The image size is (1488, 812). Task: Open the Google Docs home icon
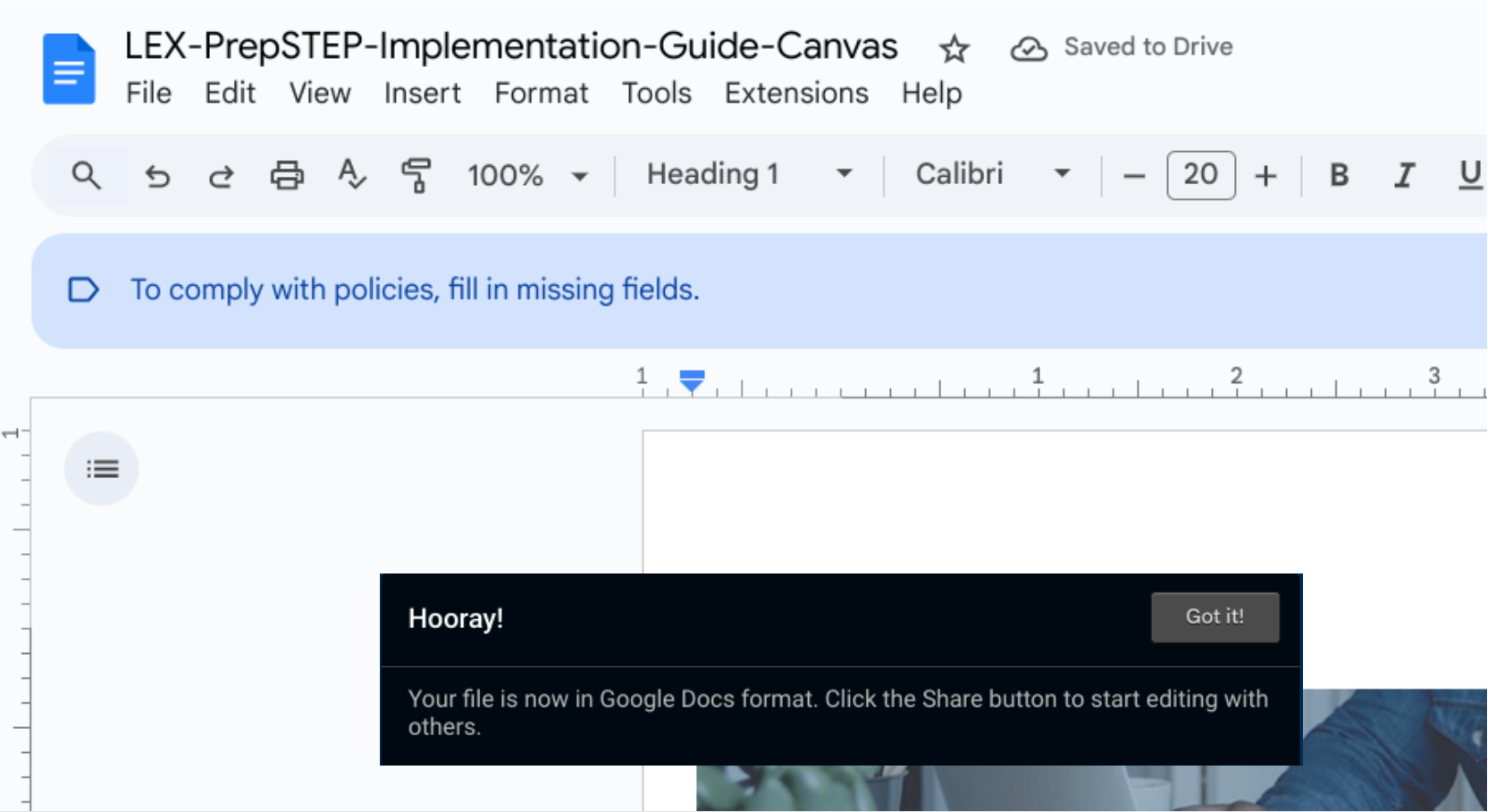pyautogui.click(x=69, y=69)
